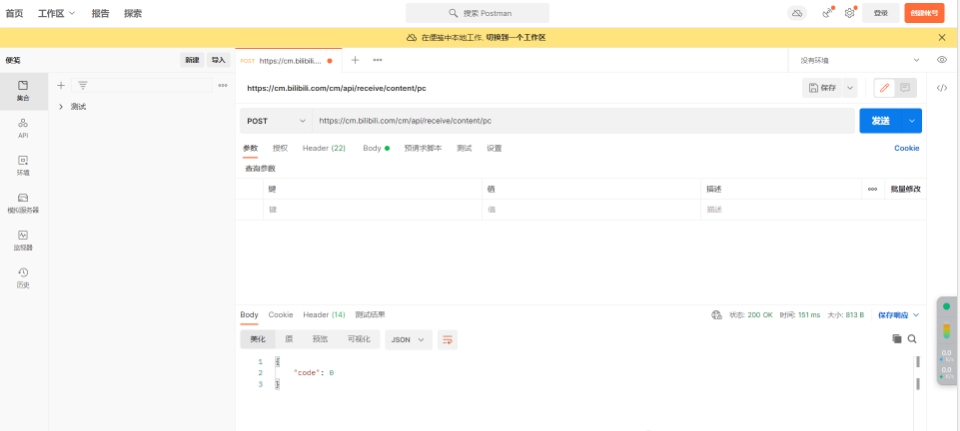This screenshot has height=431, width=960.
Task: Open a new request tab with plus icon
Action: (355, 60)
